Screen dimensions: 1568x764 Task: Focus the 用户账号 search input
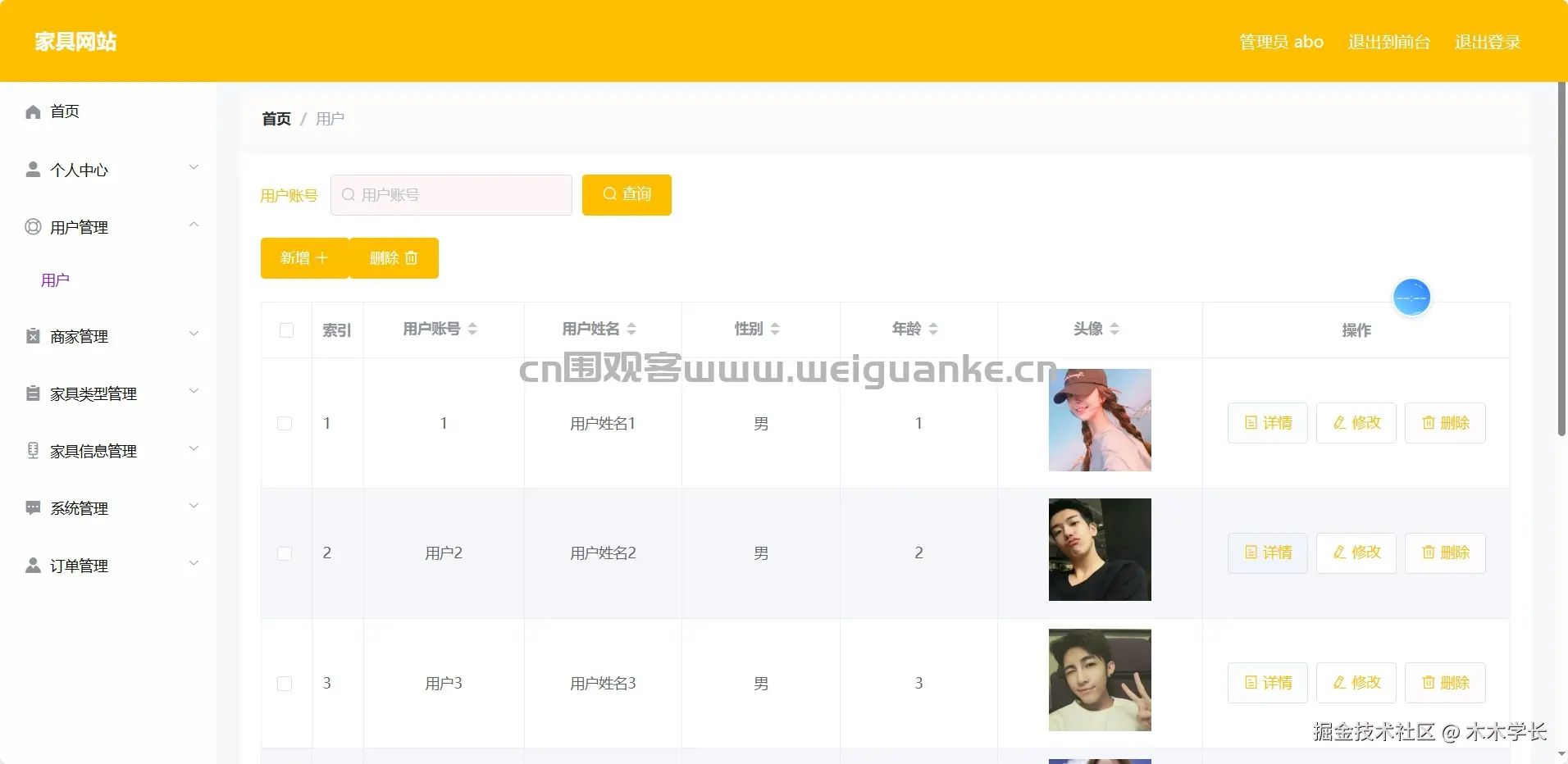click(x=451, y=195)
